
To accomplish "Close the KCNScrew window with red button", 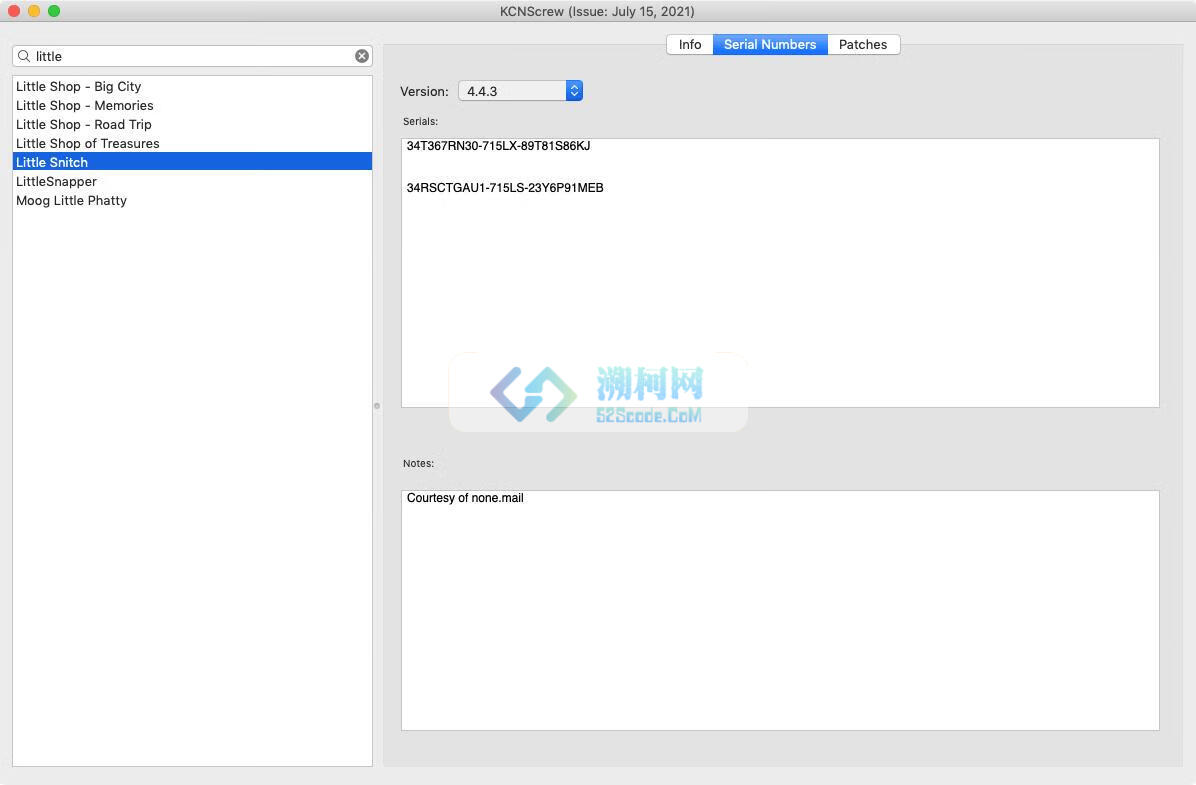I will tap(14, 11).
